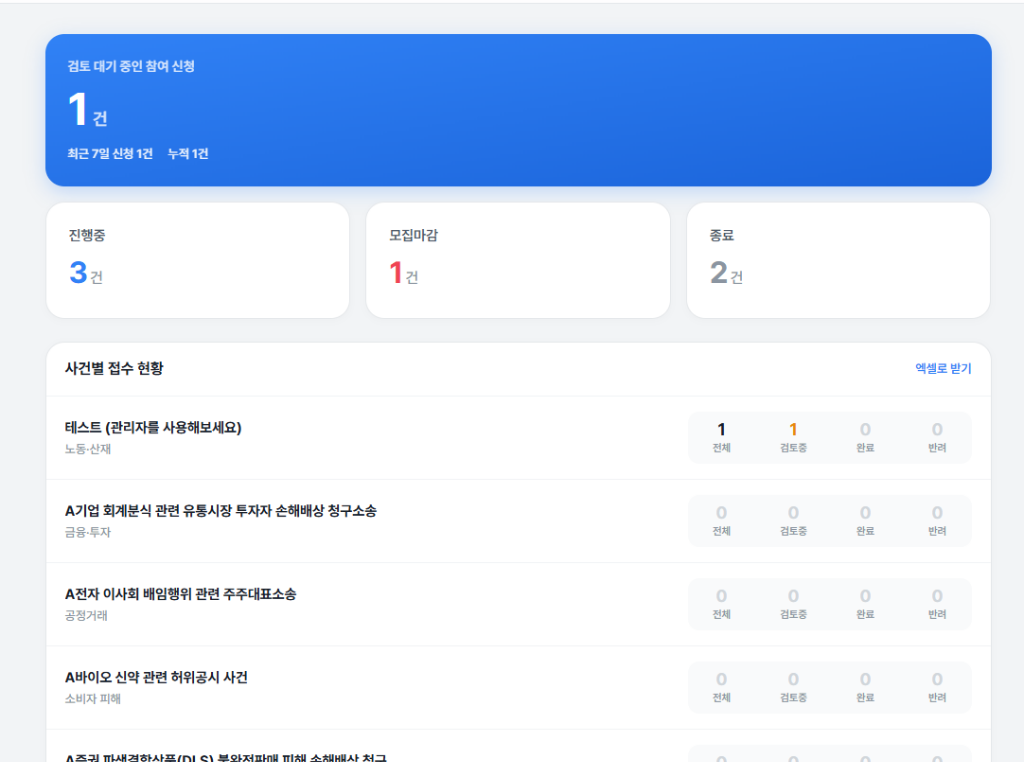Select the 종료 2건 summary card
Viewport: 1024px width, 762px height.
[839, 261]
